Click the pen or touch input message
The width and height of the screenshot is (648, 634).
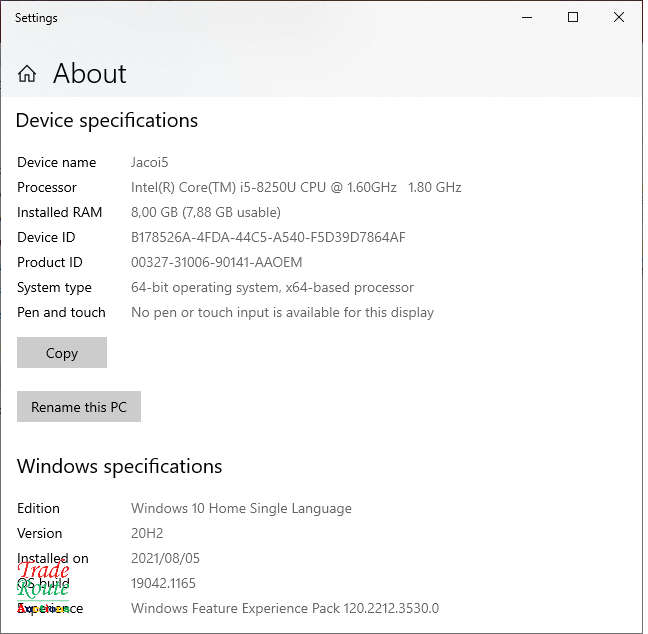[282, 312]
